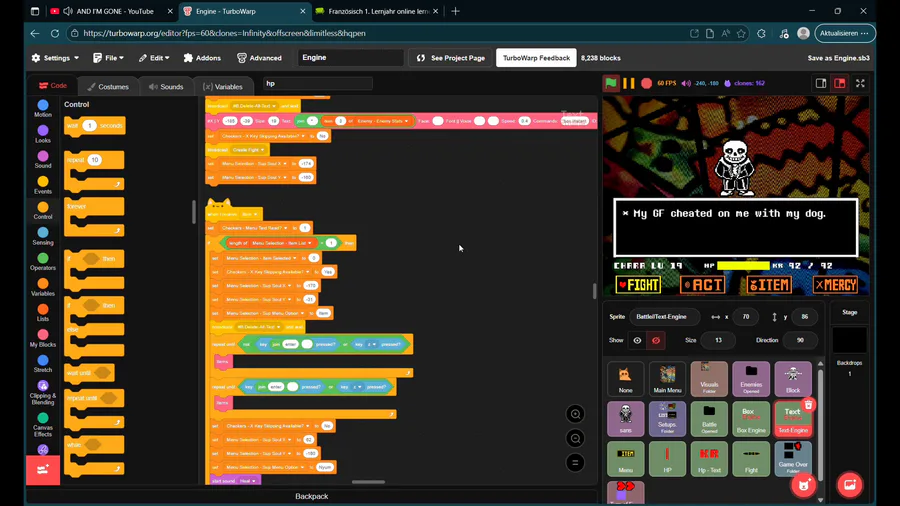This screenshot has height=506, width=900.
Task: Open TurboWarp Feedback
Action: pos(536,58)
